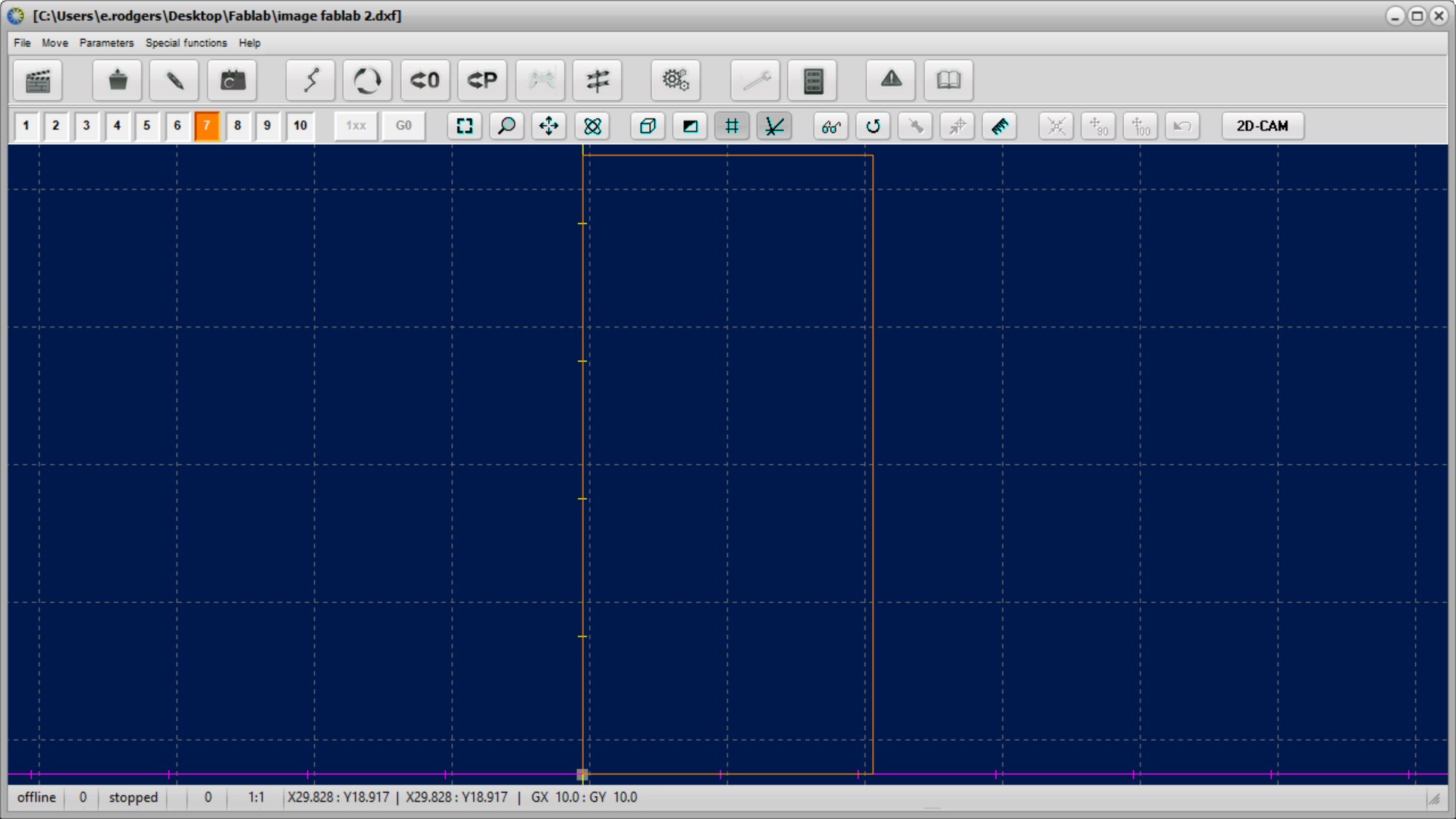Toggle the 3D cube view button
This screenshot has height=819, width=1456.
(x=648, y=126)
